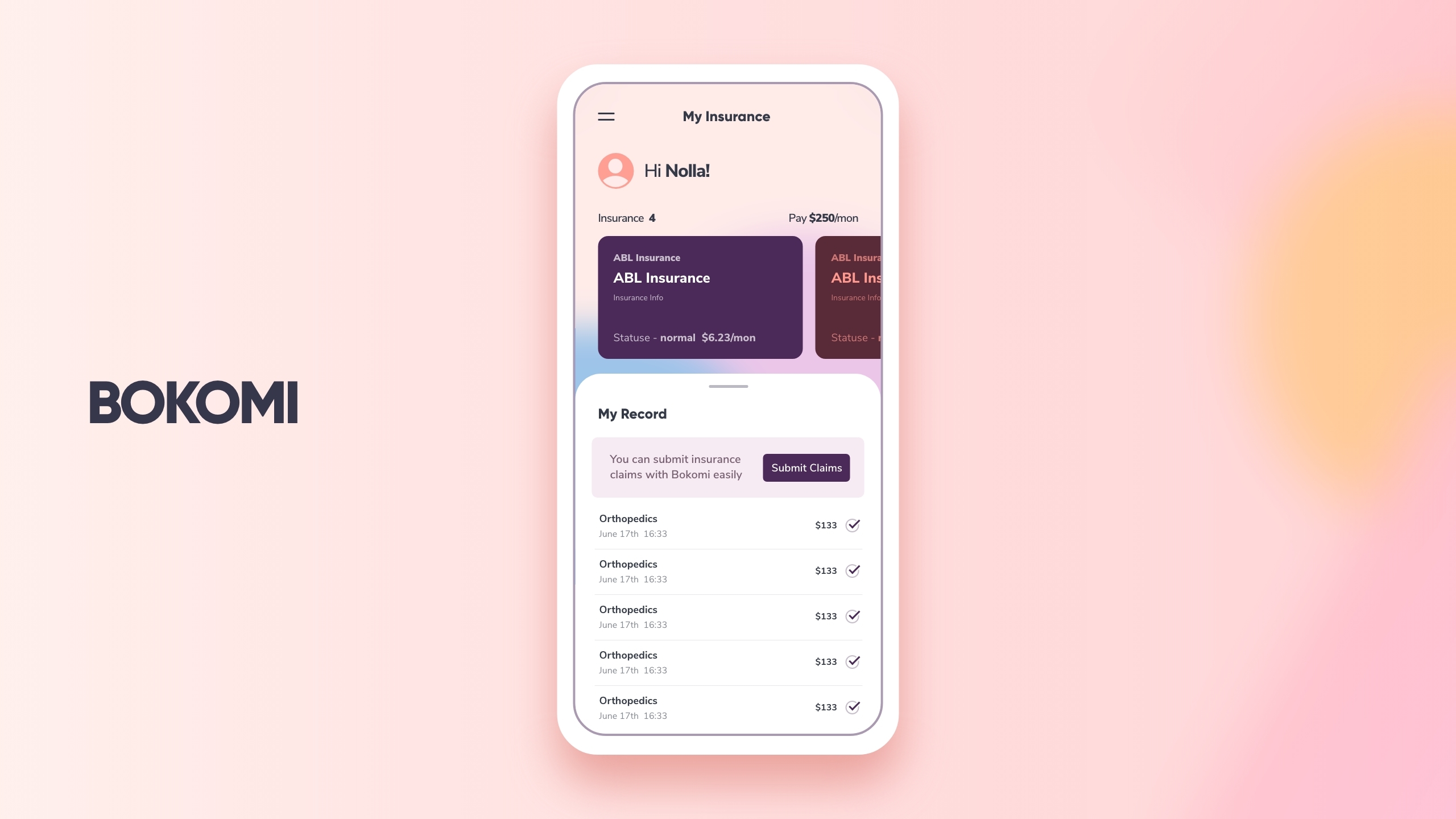Drag the bottom sheet scroll handle
This screenshot has height=819, width=1456.
pyautogui.click(x=728, y=386)
